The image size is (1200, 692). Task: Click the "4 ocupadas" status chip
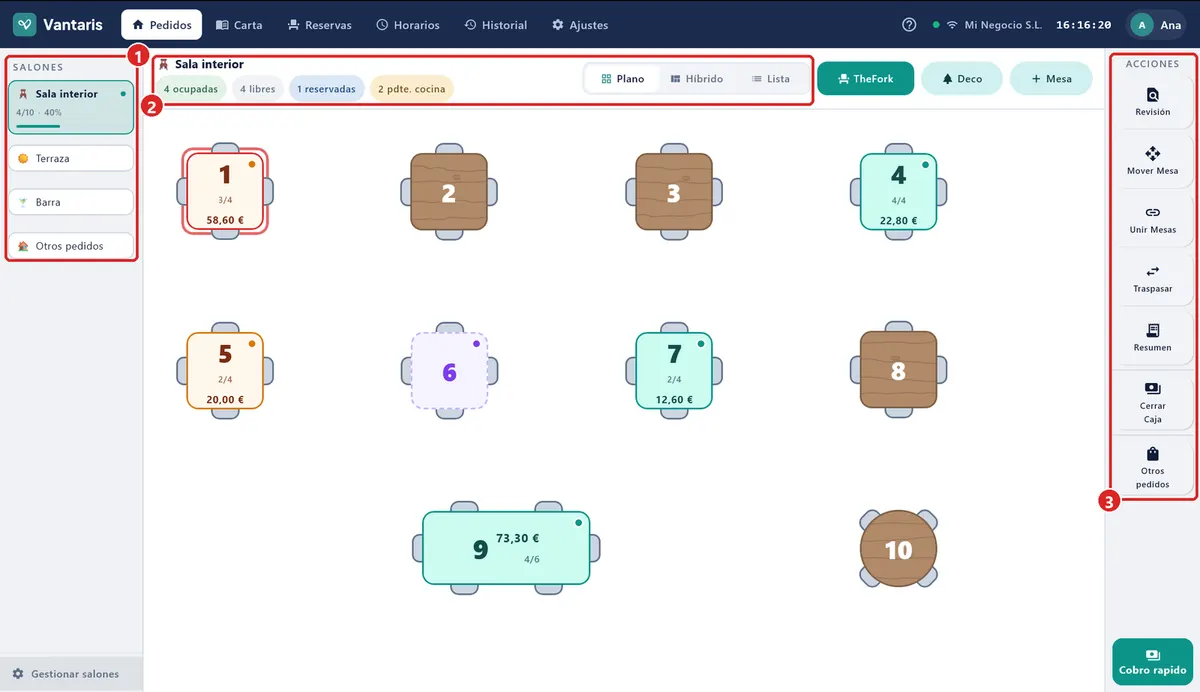click(x=190, y=89)
